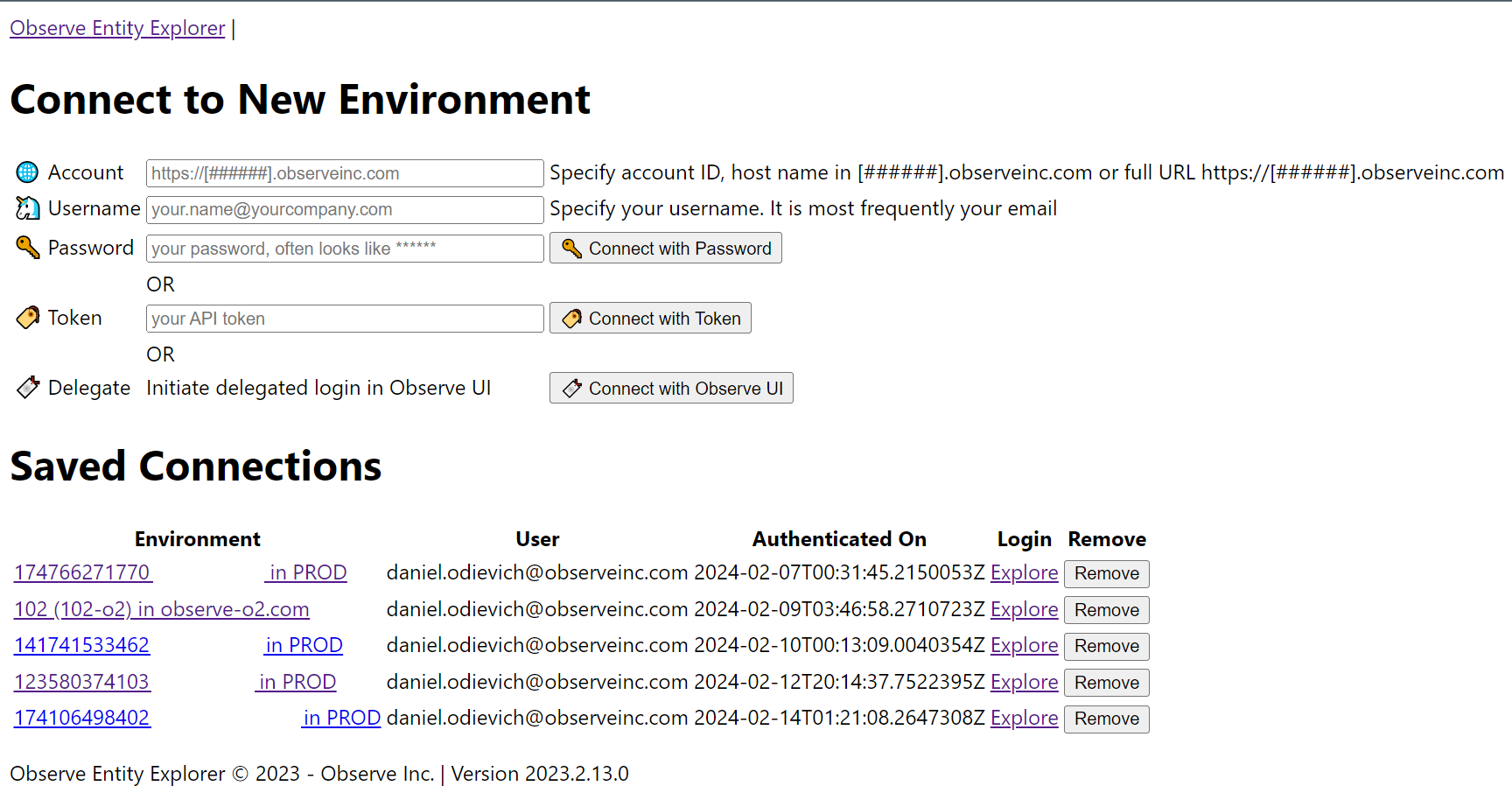1512x800 pixels.
Task: Explore the 141741533462 connection
Action: tap(1024, 645)
